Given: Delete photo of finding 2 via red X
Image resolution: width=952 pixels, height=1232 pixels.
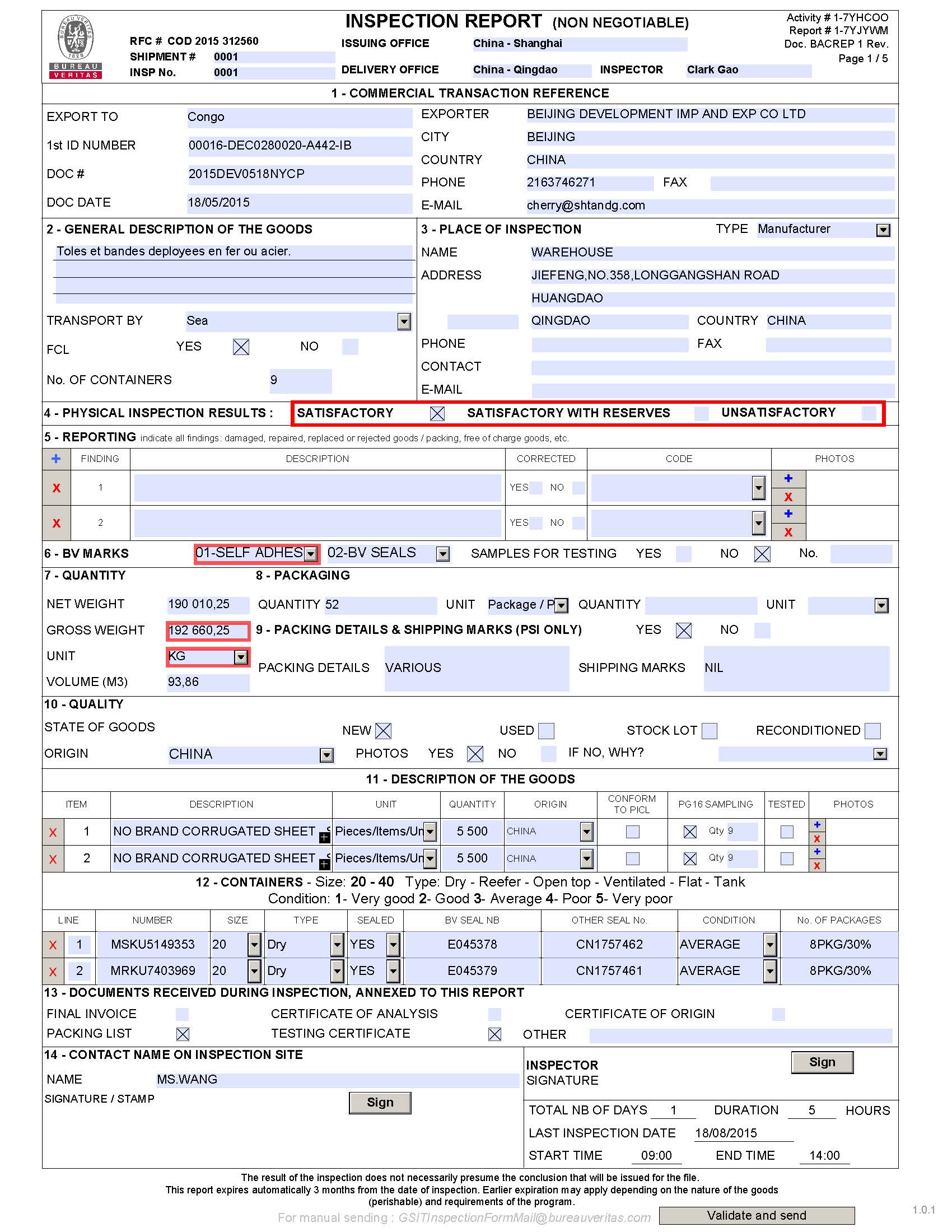Looking at the screenshot, I should (788, 532).
